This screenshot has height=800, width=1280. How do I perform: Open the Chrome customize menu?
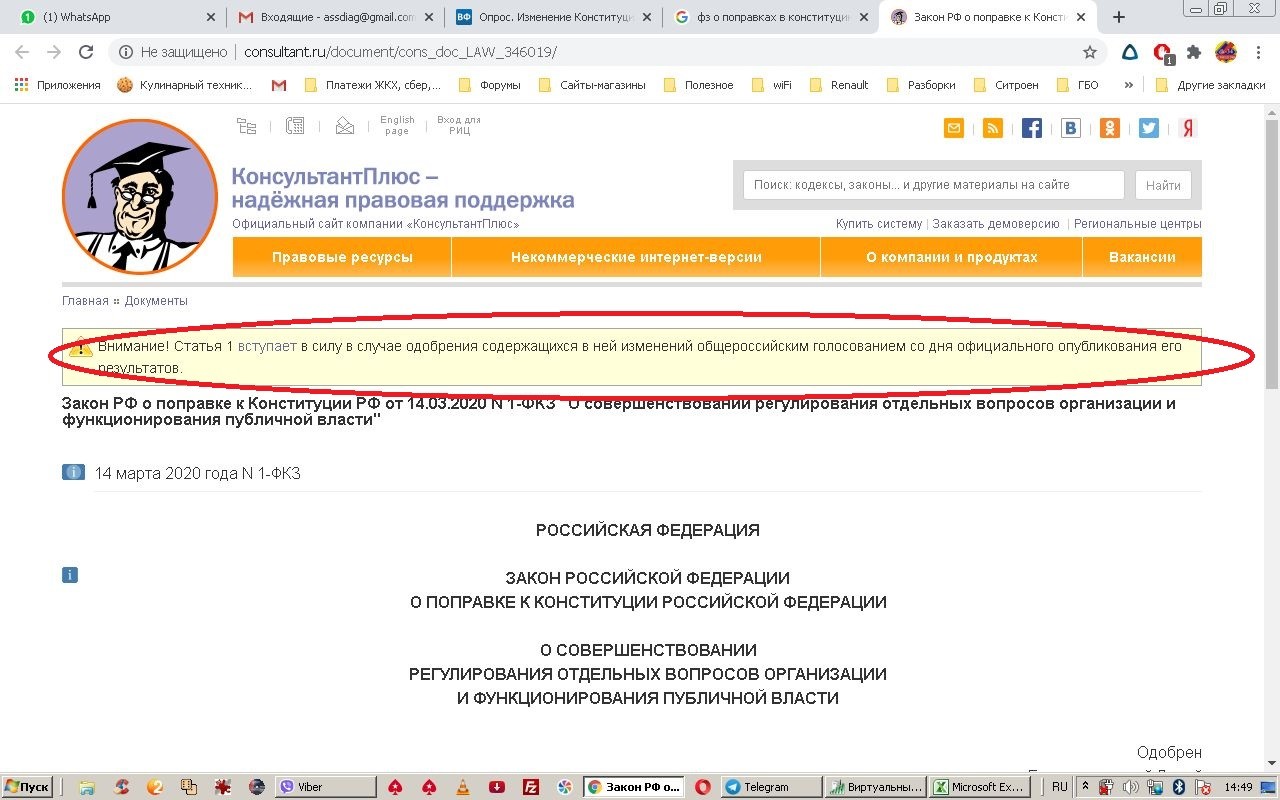[x=1257, y=51]
